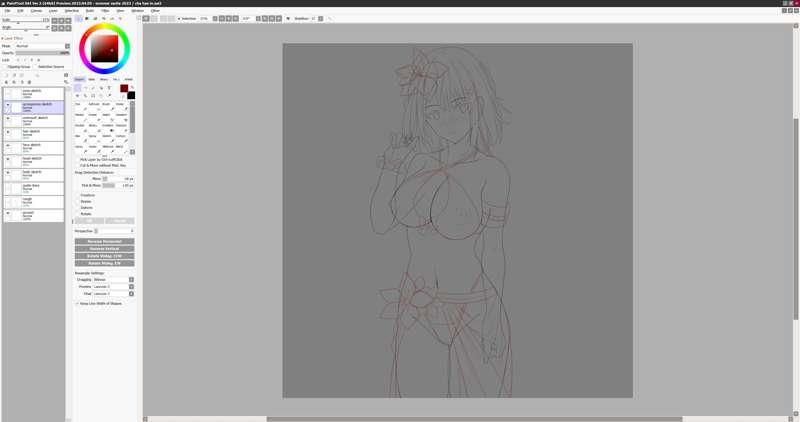Click Rotate 90deg CW button

tap(105, 263)
